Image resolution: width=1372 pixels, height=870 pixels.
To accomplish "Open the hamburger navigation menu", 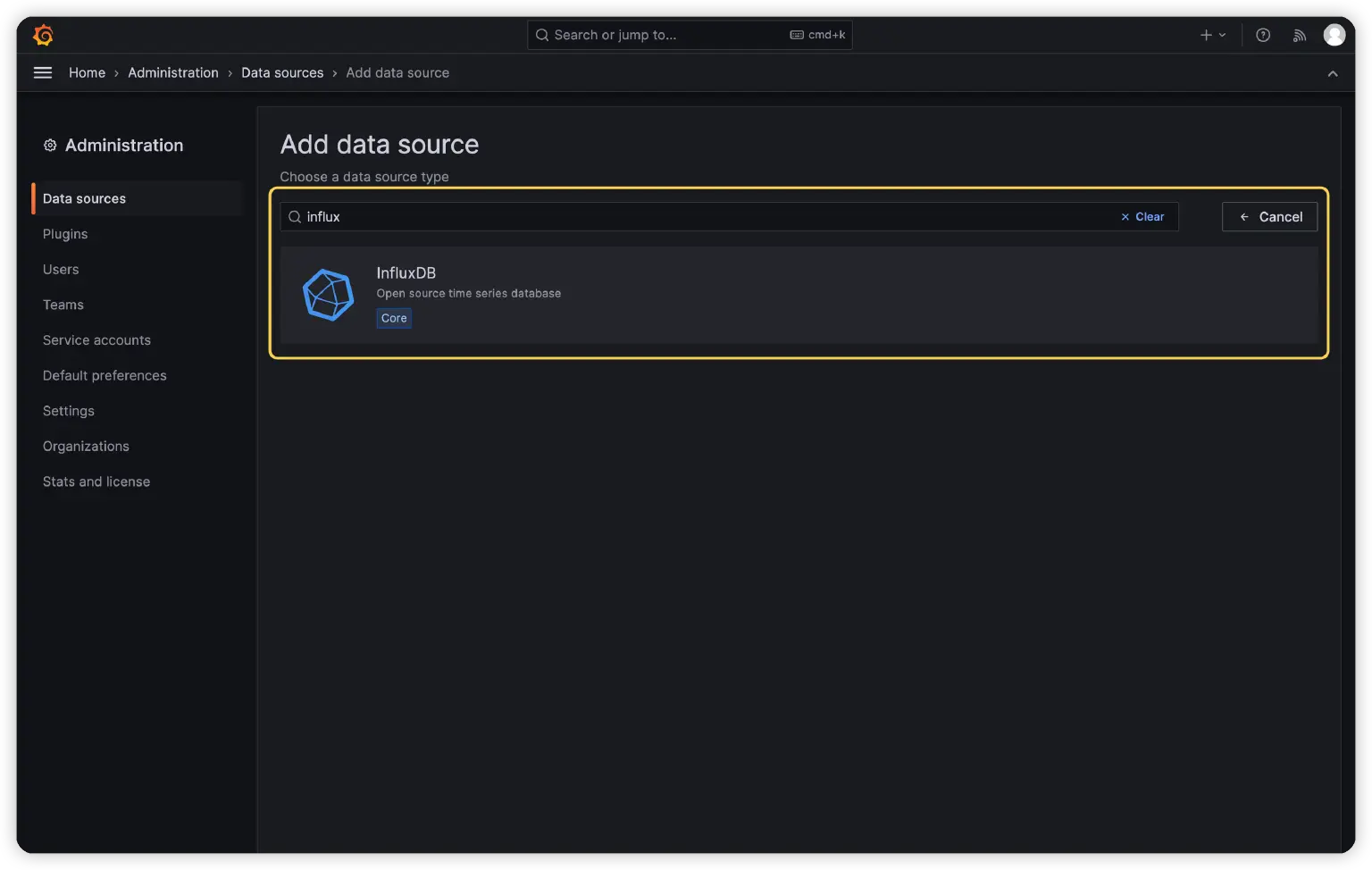I will (x=43, y=73).
